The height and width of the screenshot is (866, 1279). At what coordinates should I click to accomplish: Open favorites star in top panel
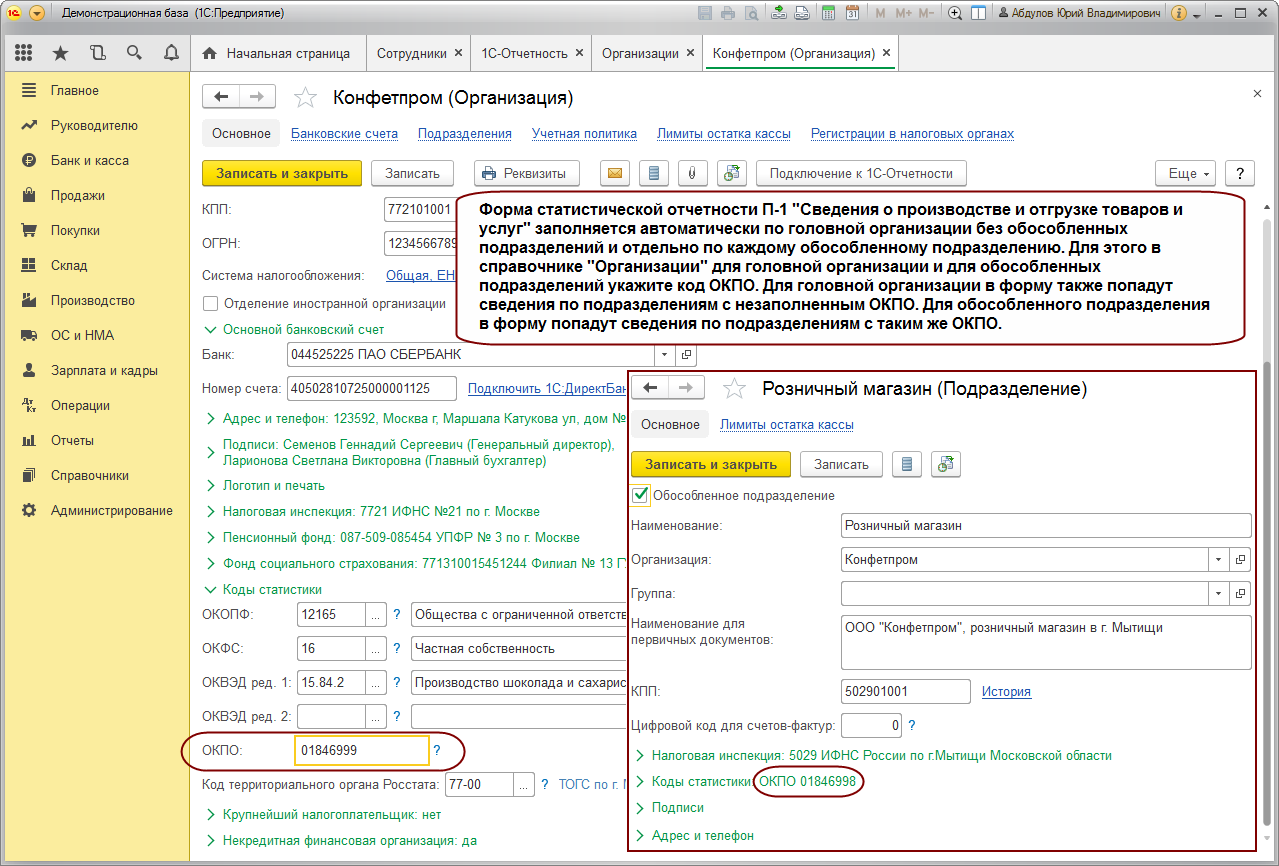[x=60, y=53]
